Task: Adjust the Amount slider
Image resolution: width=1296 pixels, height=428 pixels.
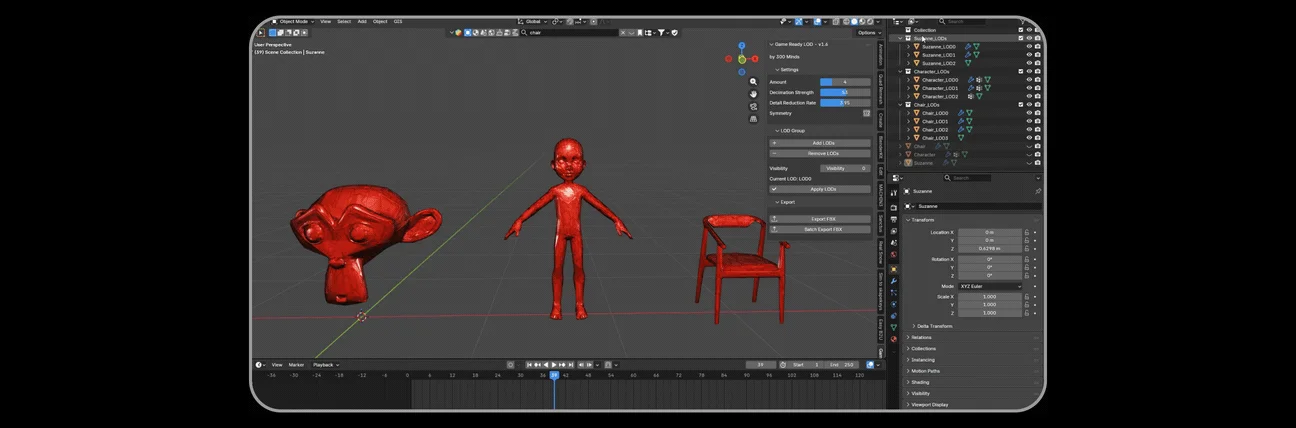Action: coord(845,82)
